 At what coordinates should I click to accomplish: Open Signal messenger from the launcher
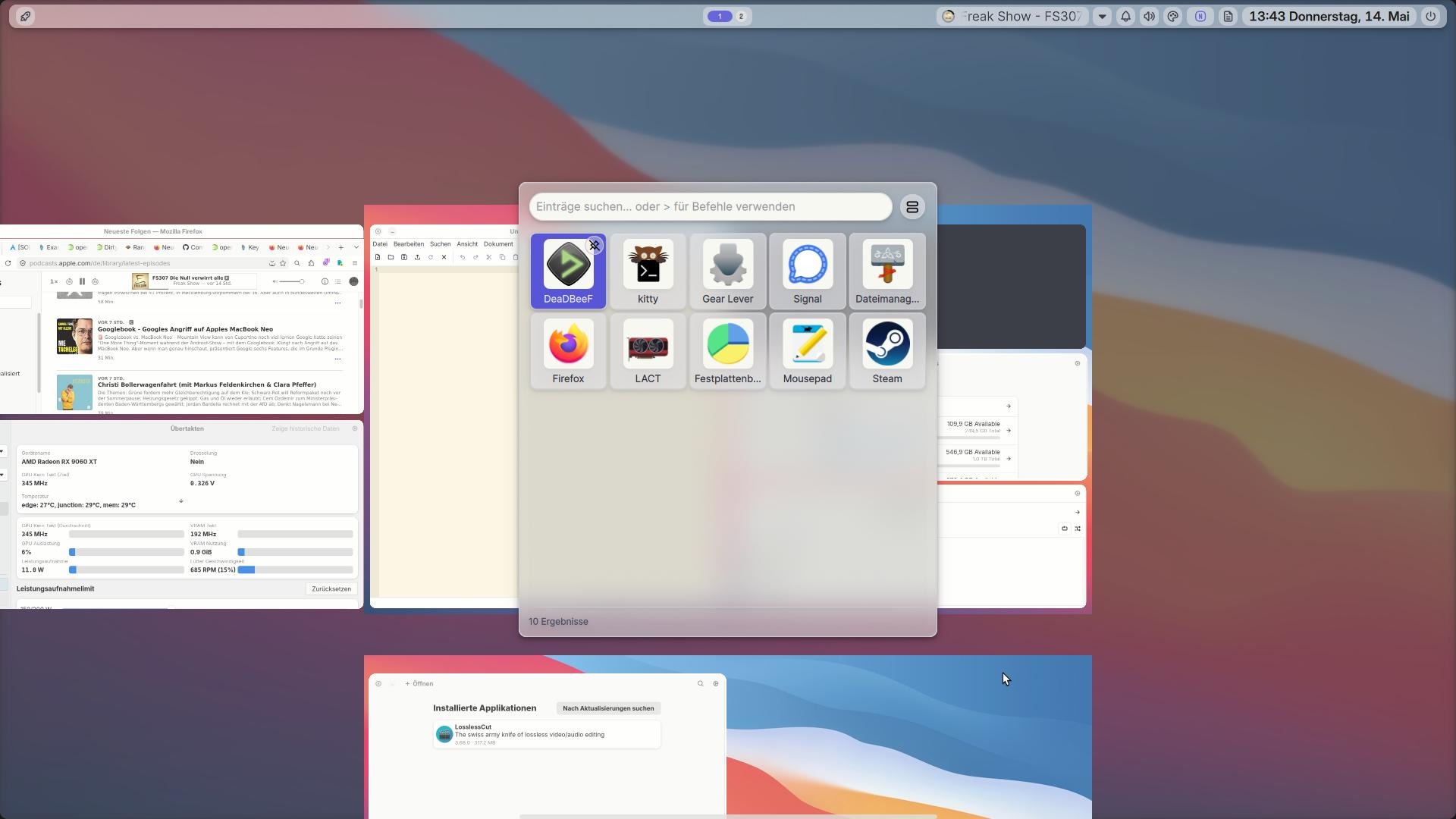[x=807, y=271]
